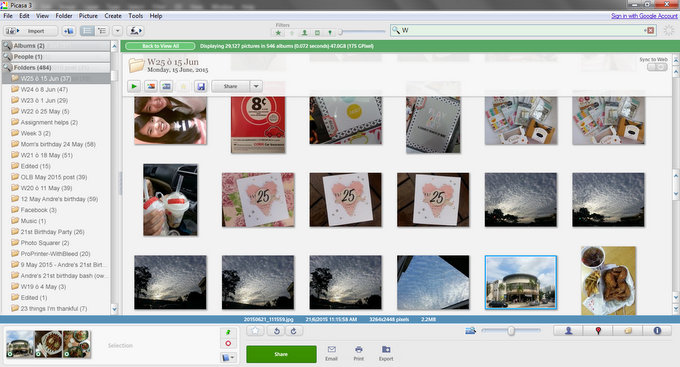The image size is (680, 367).
Task: Toggle the faces only filter
Action: pos(304,33)
